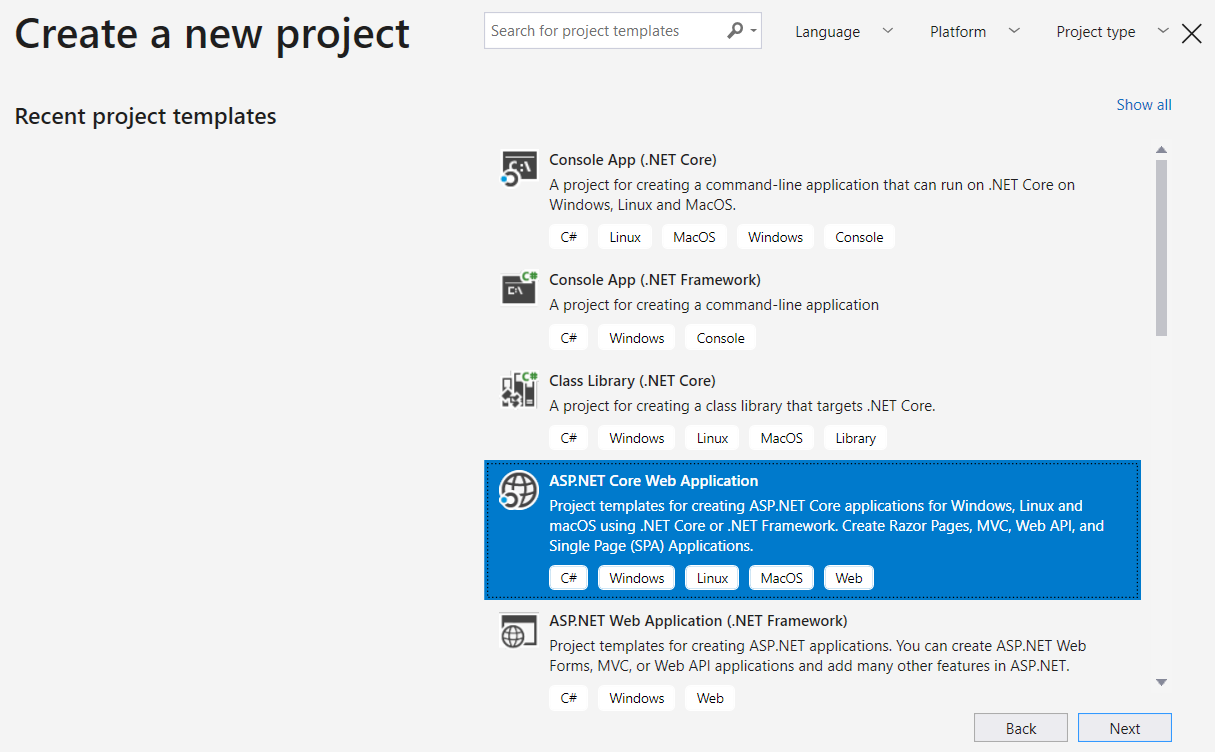Click the Class Library (.NET Core) icon

[x=519, y=390]
